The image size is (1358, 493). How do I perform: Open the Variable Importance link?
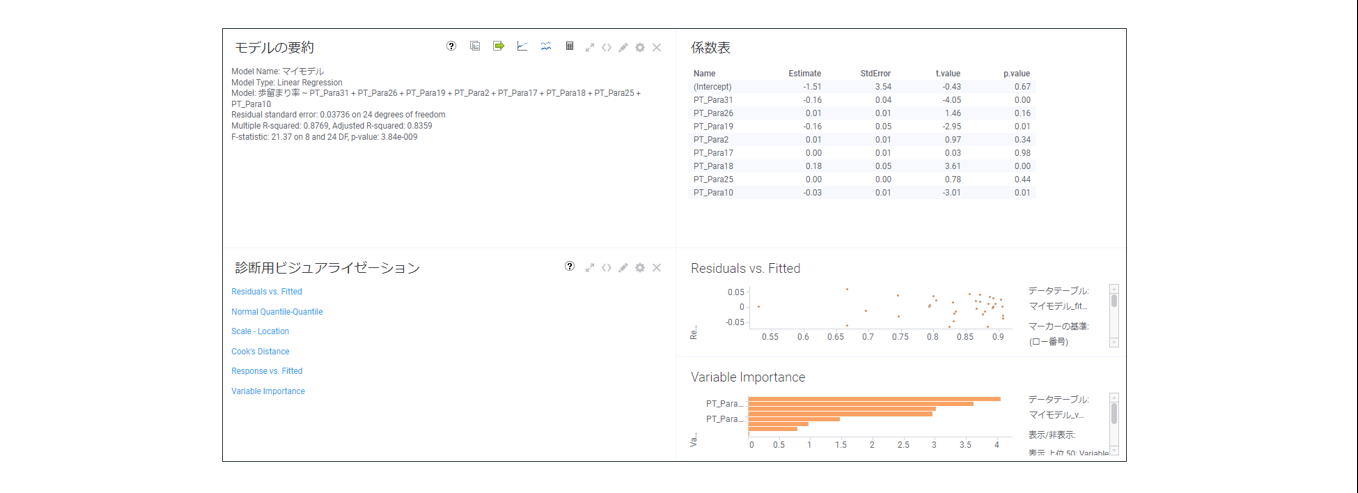(268, 391)
